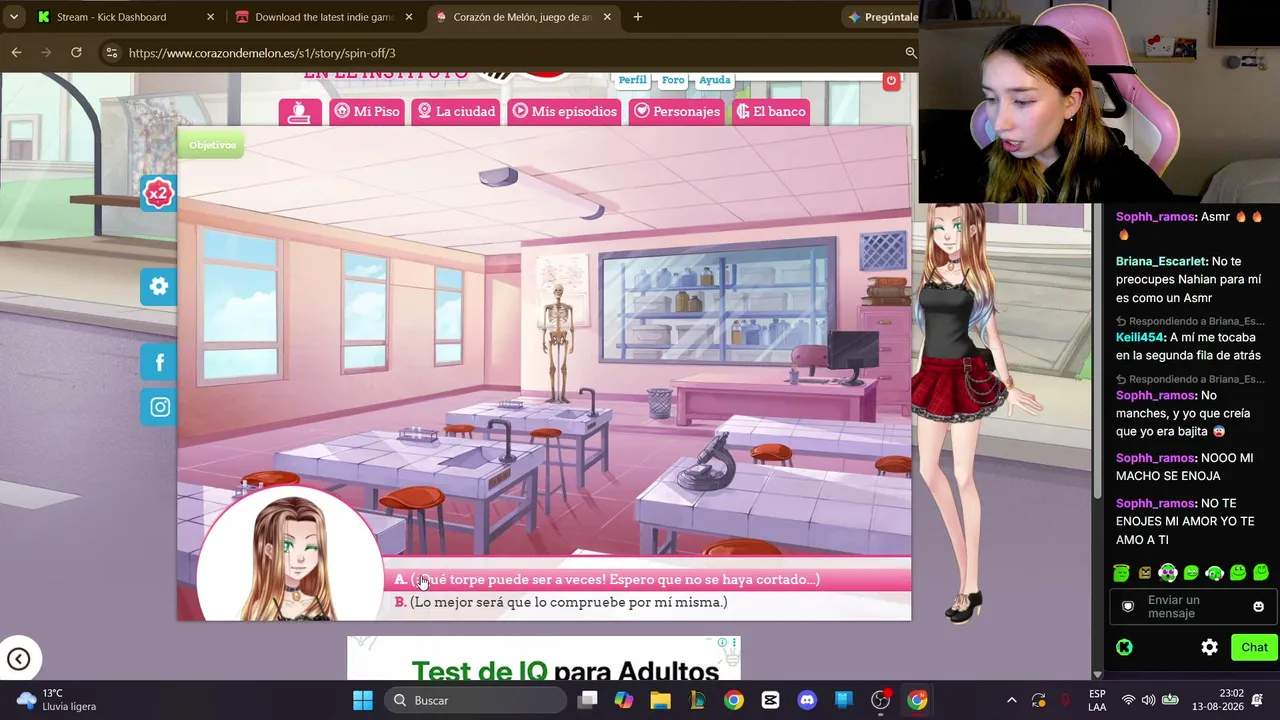Image resolution: width=1280 pixels, height=720 pixels.
Task: Click the round left-arrow button below game
Action: (x=18, y=659)
